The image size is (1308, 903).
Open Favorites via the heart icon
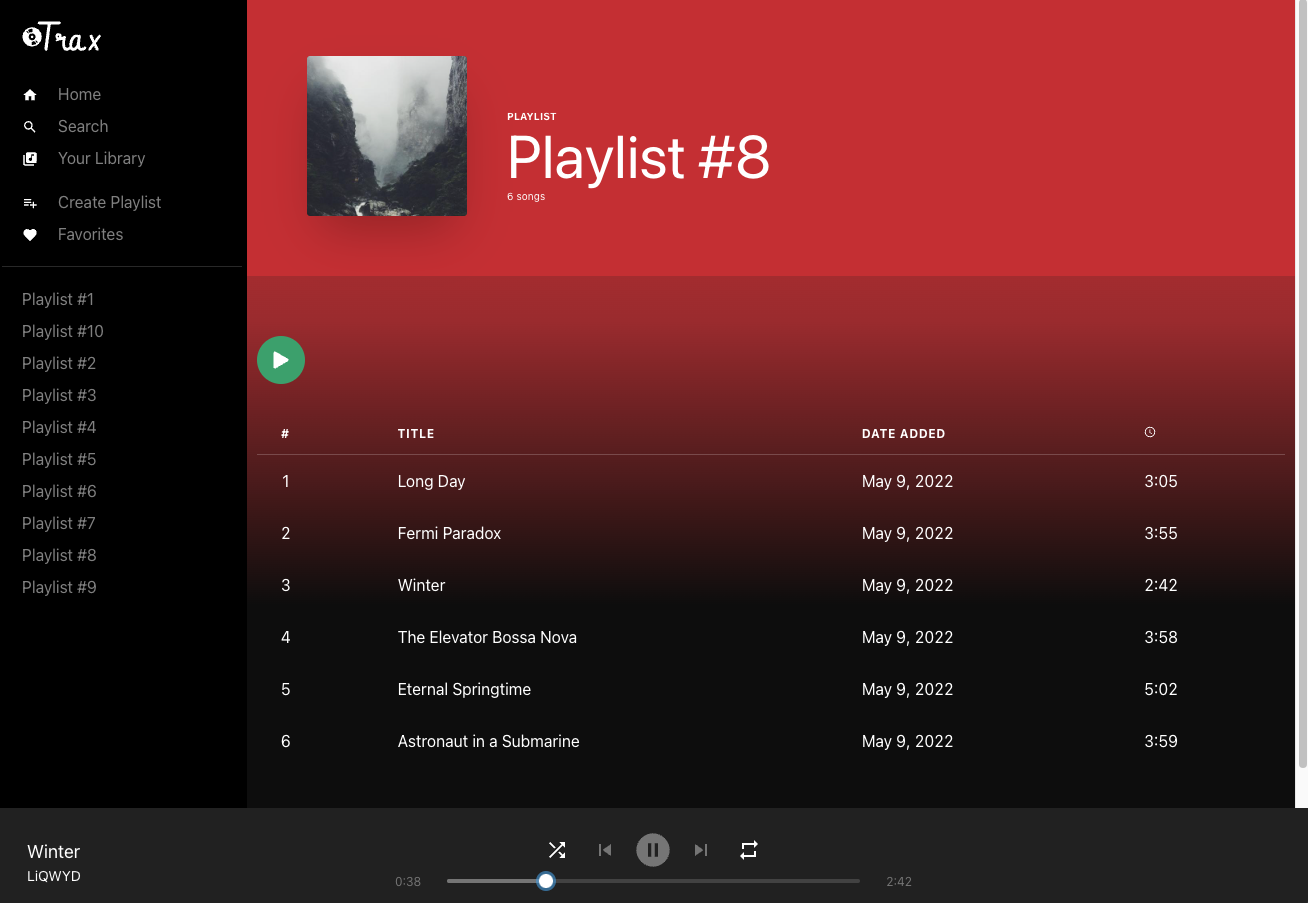pos(30,234)
